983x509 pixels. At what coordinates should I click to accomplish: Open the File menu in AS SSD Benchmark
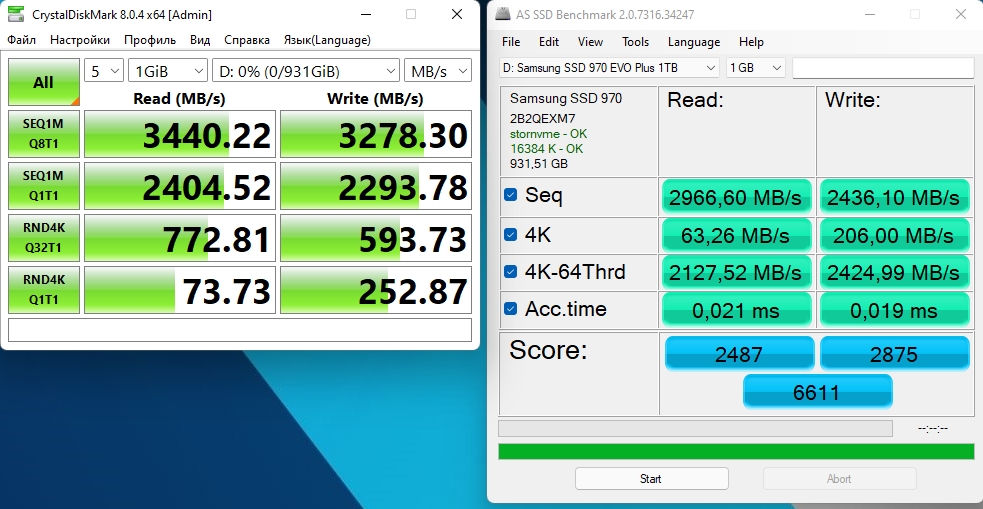click(511, 42)
